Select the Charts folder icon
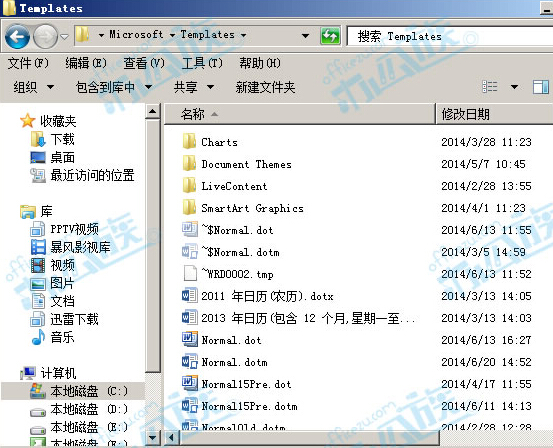This screenshot has width=553, height=448. pos(189,142)
